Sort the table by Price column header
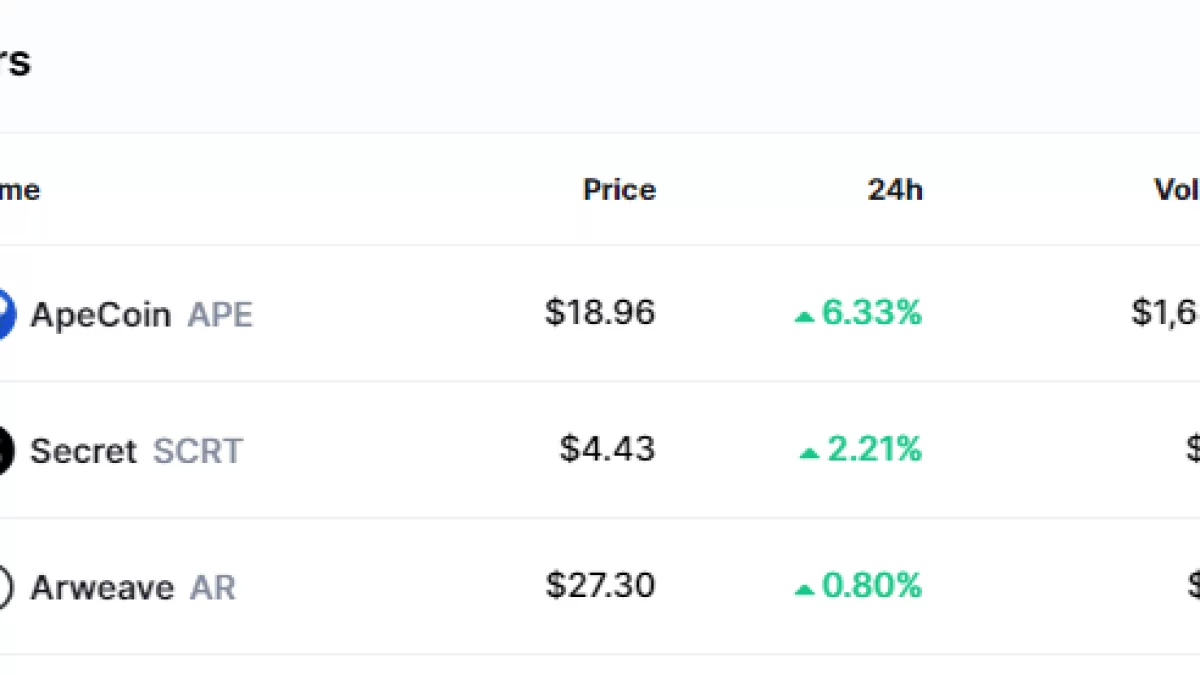This screenshot has height=675, width=1200. click(x=619, y=190)
